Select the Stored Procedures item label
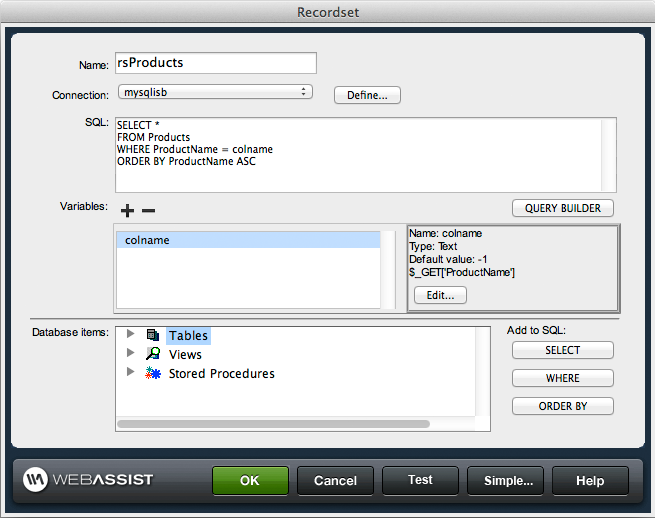655x518 pixels. (221, 373)
